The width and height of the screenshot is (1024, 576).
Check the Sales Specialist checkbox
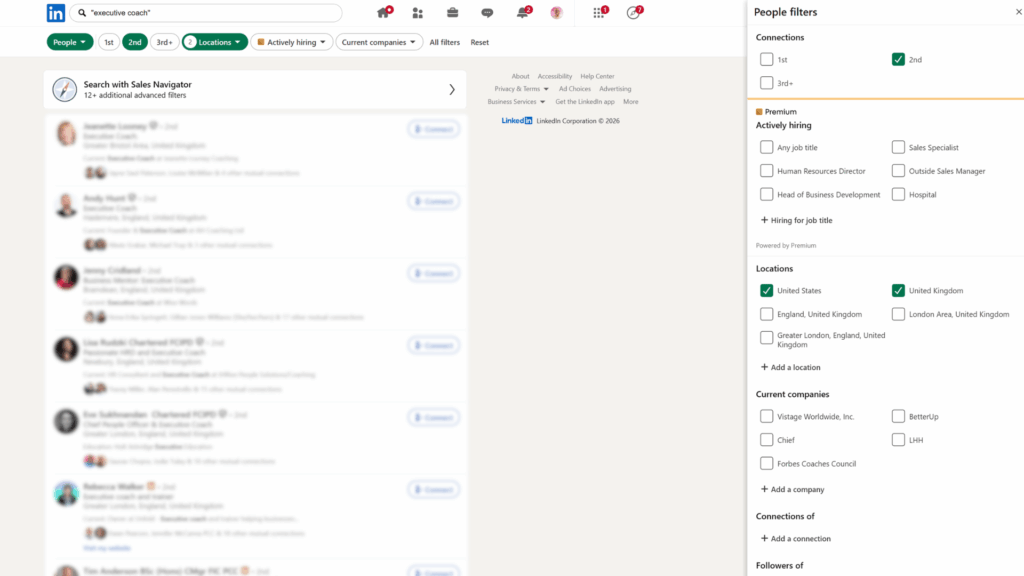899,148
